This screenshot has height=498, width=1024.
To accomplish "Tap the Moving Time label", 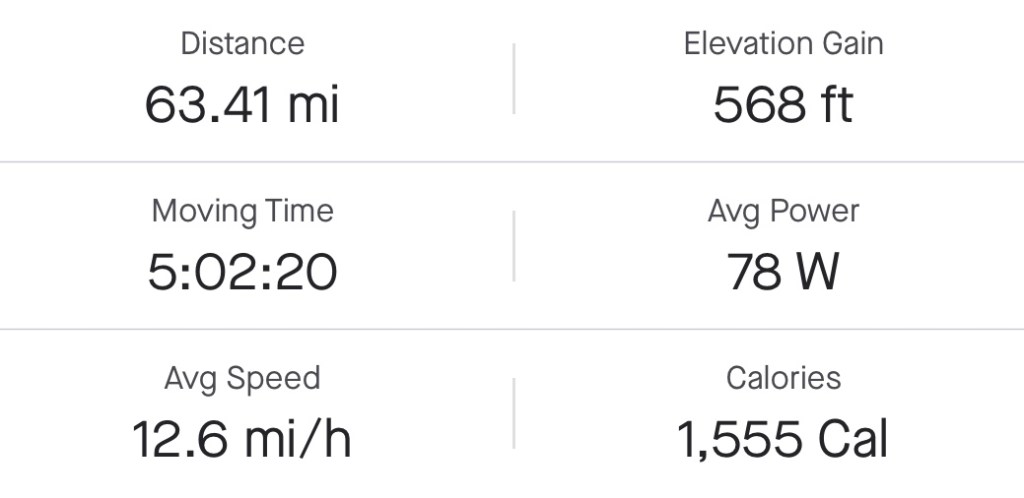I will pos(242,211).
